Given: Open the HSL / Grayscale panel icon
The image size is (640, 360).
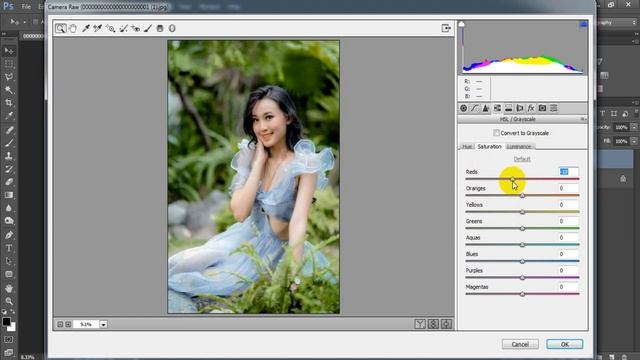Looking at the screenshot, I should (497, 108).
